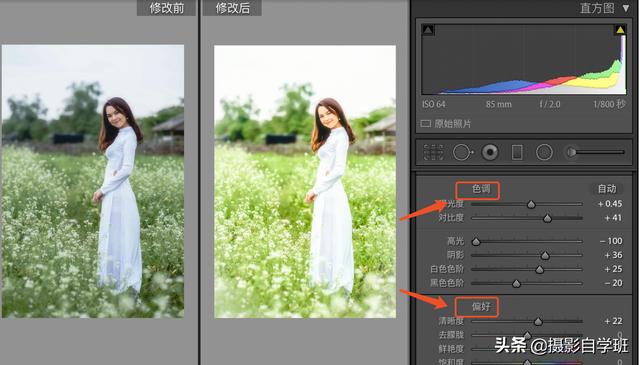This screenshot has height=365, width=640.
Task: Click the 饱和度 slider handle
Action: 527,362
